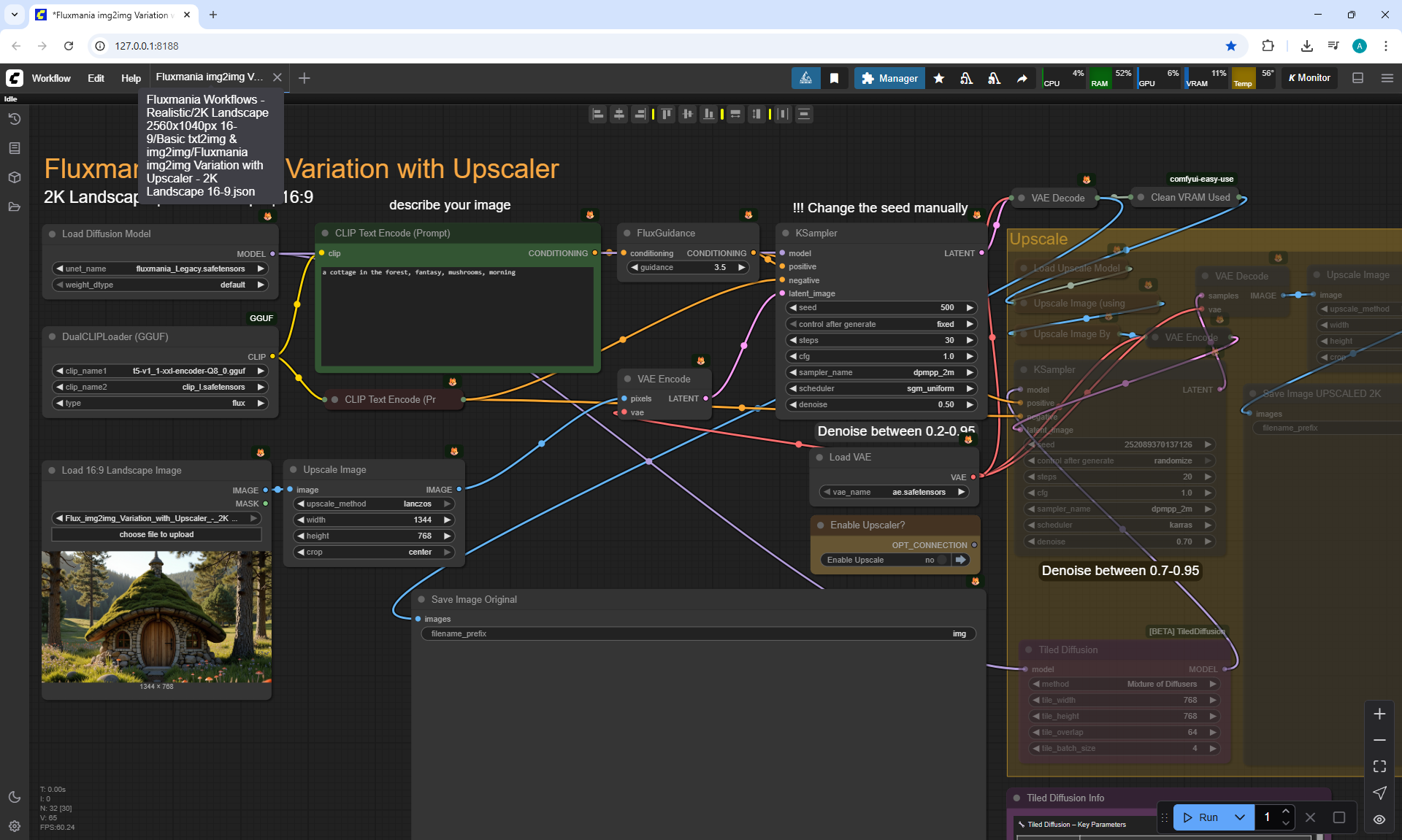The width and height of the screenshot is (1402, 840).
Task: Click the bookmark icon in top toolbar
Action: pyautogui.click(x=834, y=78)
